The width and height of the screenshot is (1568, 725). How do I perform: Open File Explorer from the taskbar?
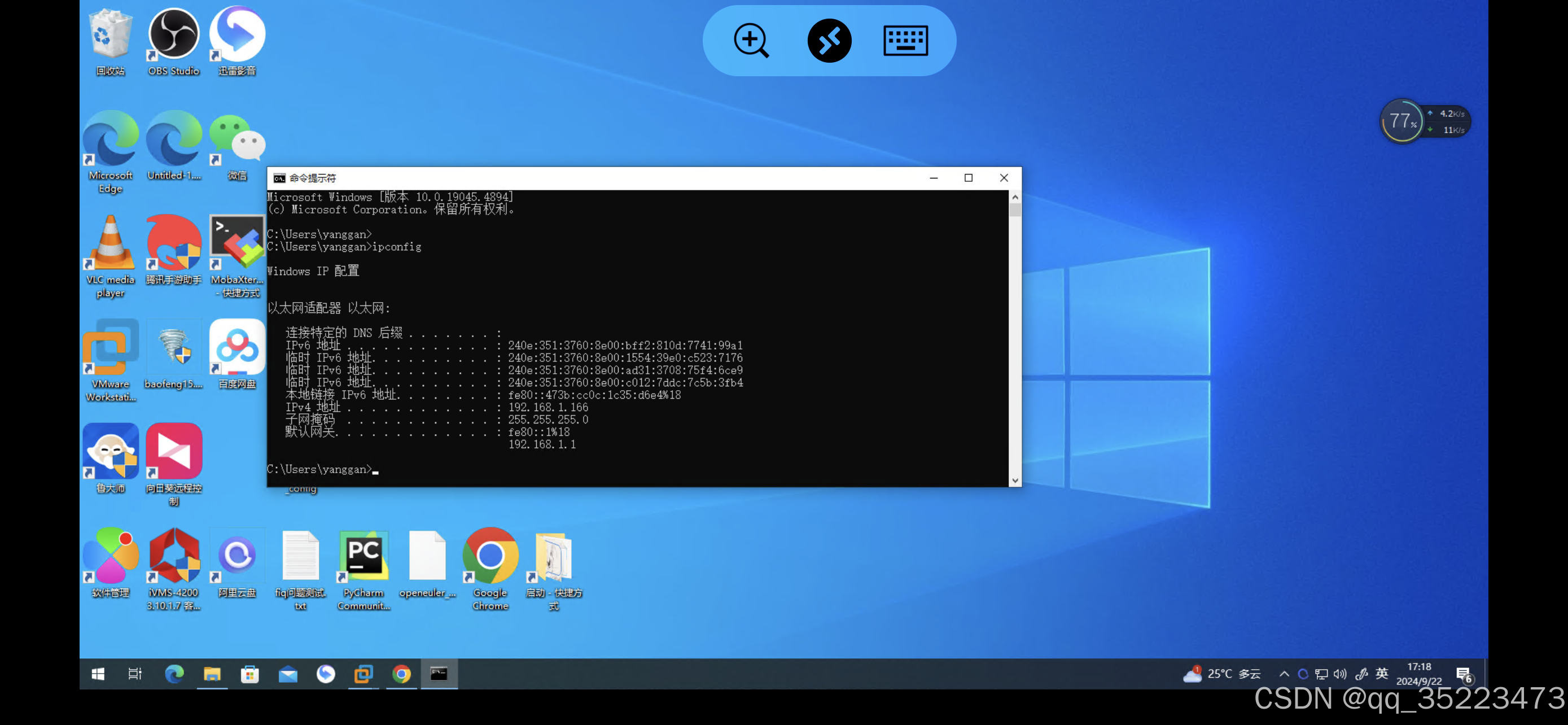[x=212, y=674]
